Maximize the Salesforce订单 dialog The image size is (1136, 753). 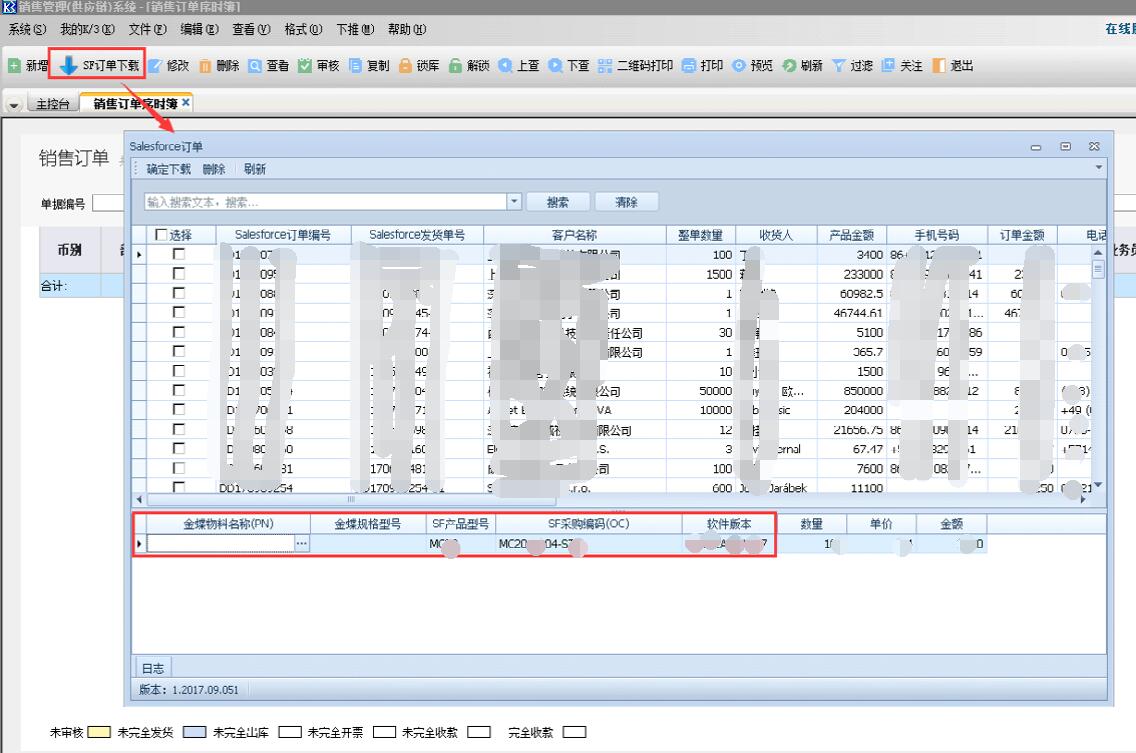[x=1066, y=146]
